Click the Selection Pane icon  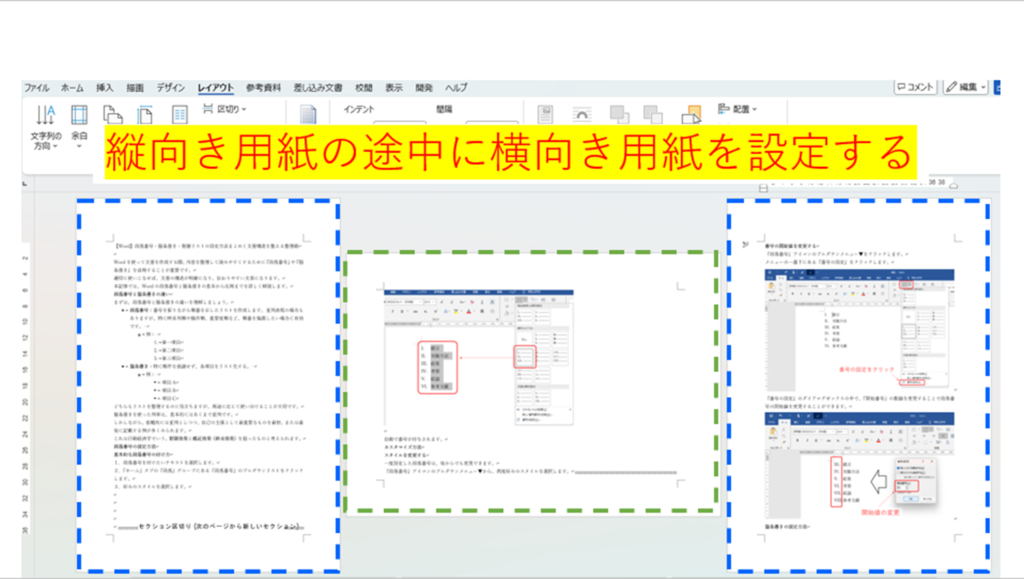click(x=690, y=114)
